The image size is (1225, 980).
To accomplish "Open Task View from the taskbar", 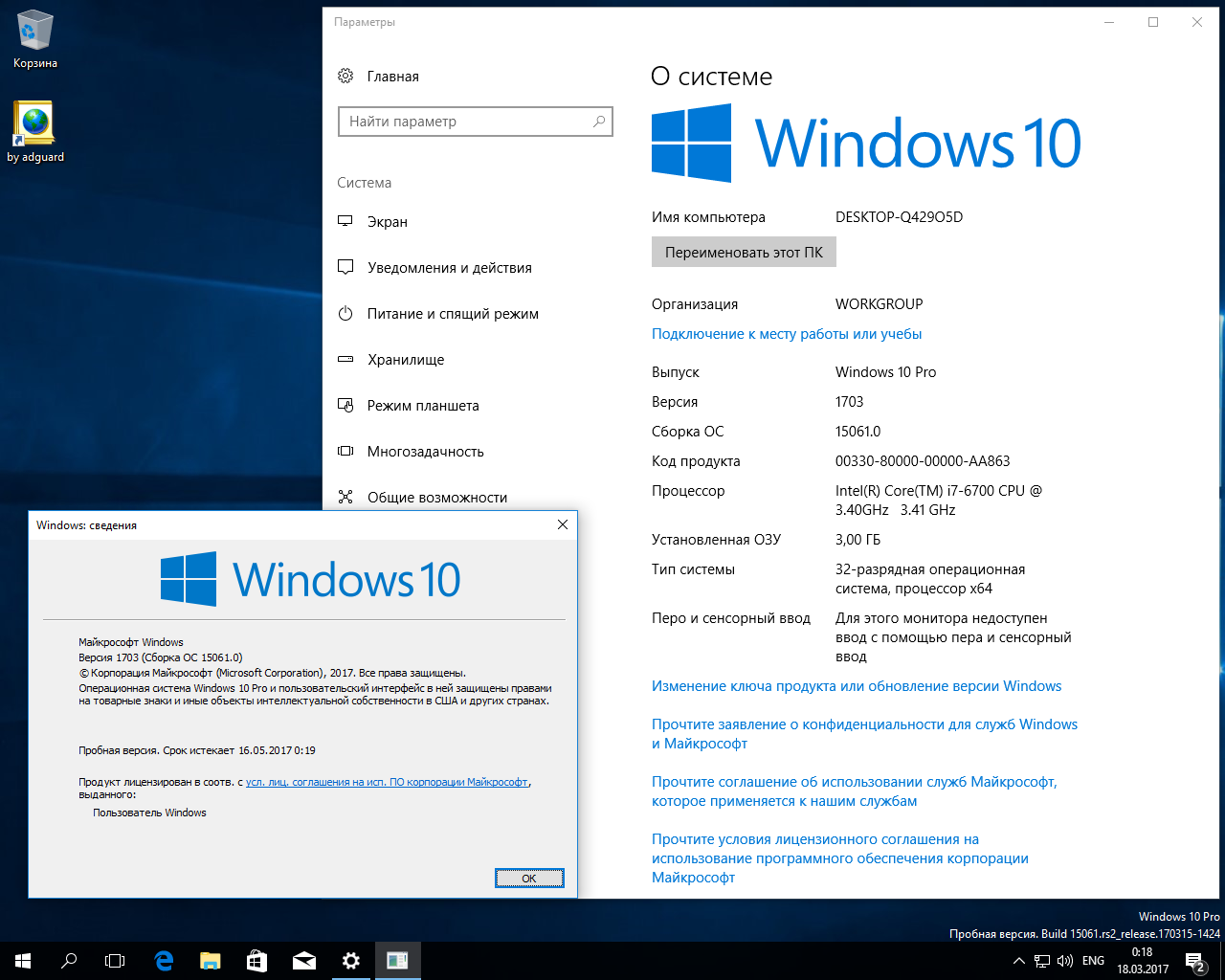I will 115,961.
